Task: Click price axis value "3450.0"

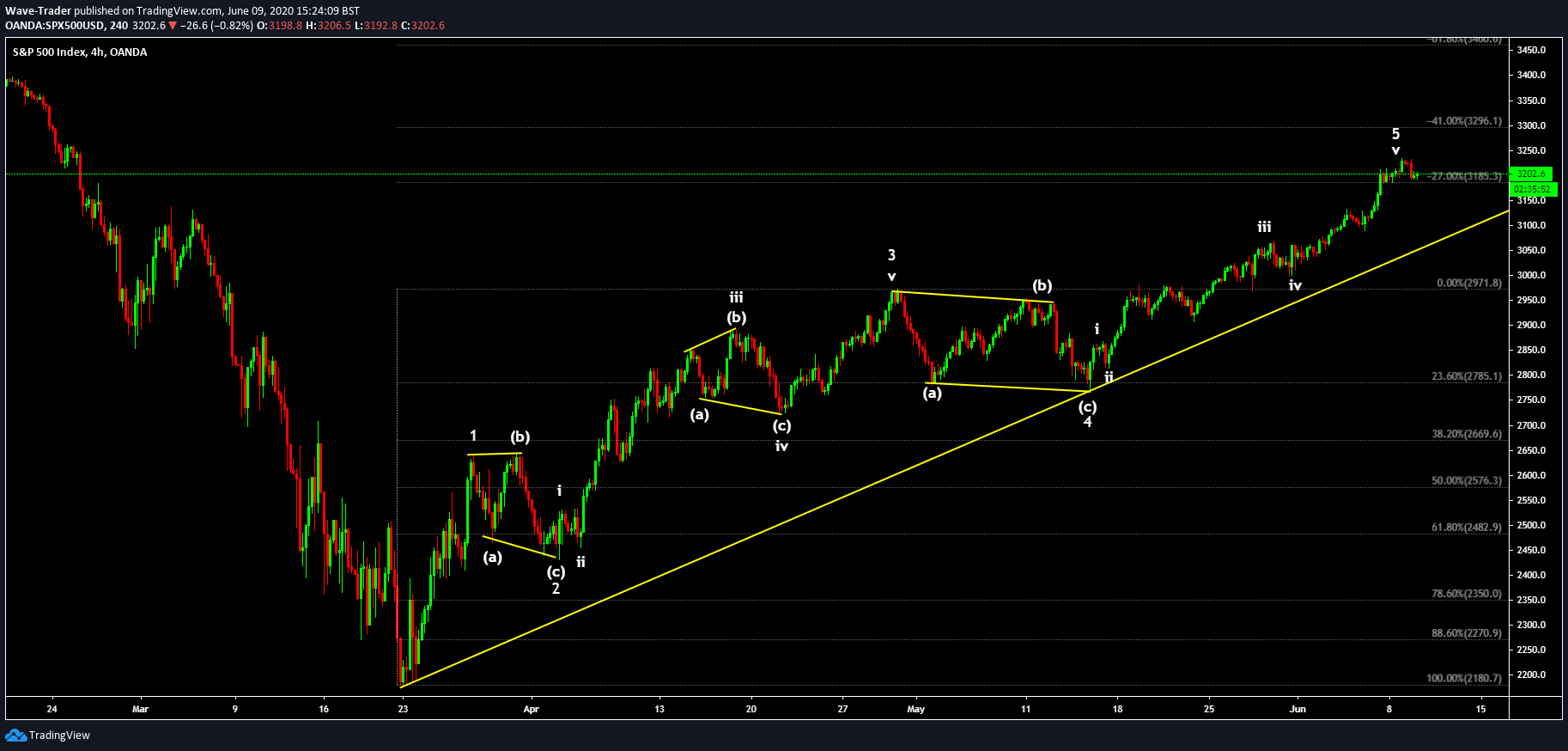Action: click(1531, 50)
